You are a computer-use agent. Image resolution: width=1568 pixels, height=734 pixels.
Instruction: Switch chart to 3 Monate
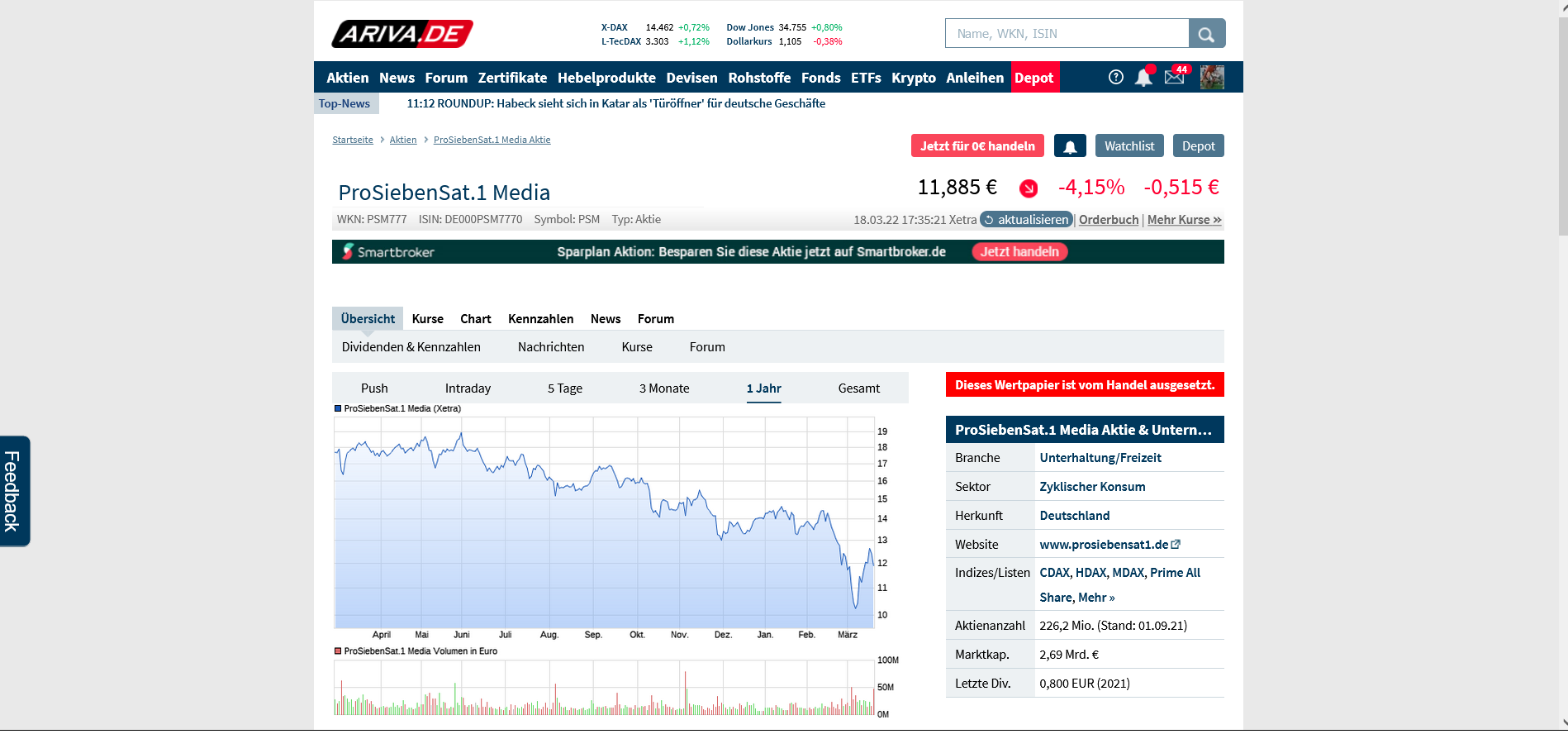[664, 388]
